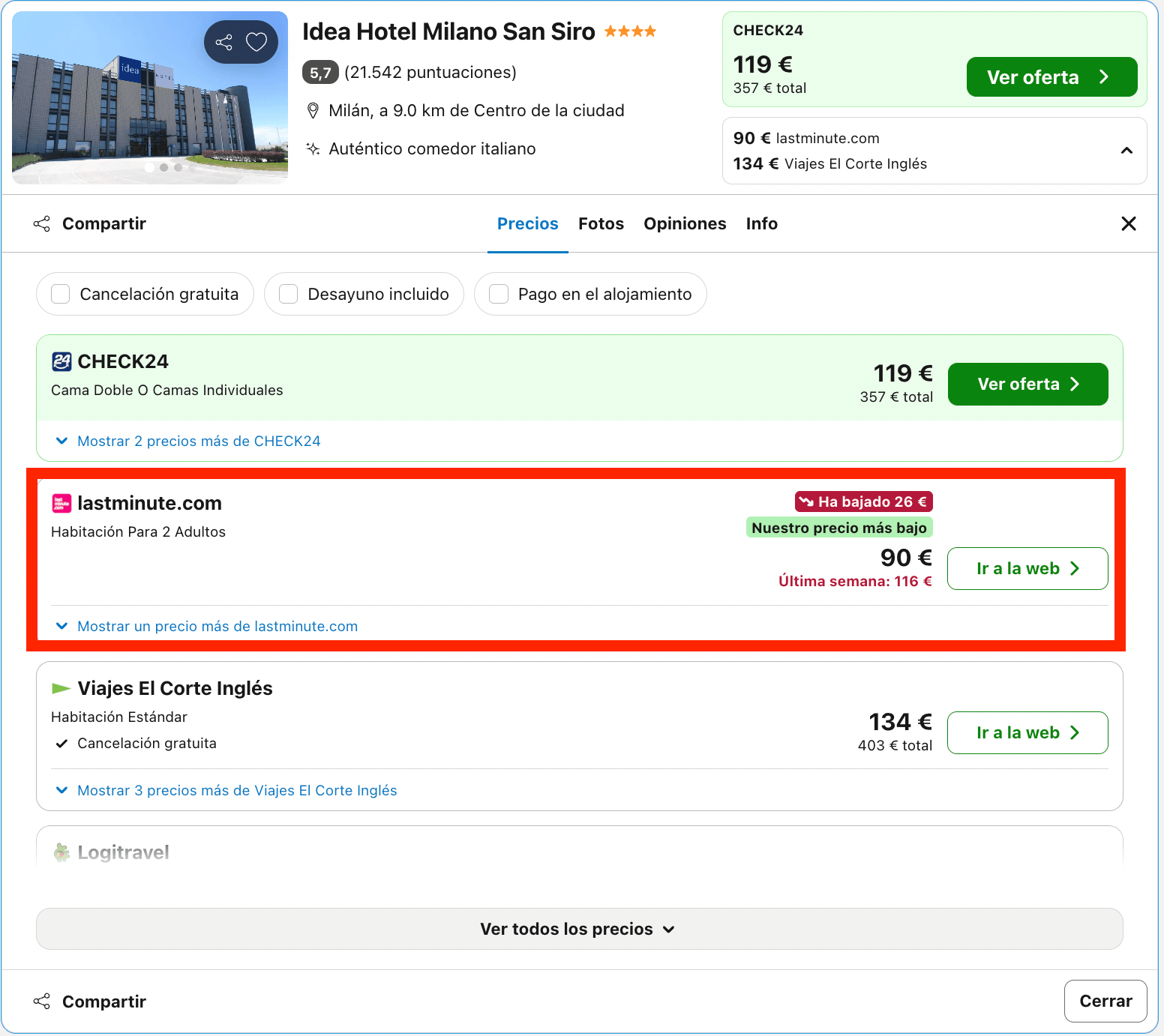Collapse the other prices list chevron

pos(1126,151)
